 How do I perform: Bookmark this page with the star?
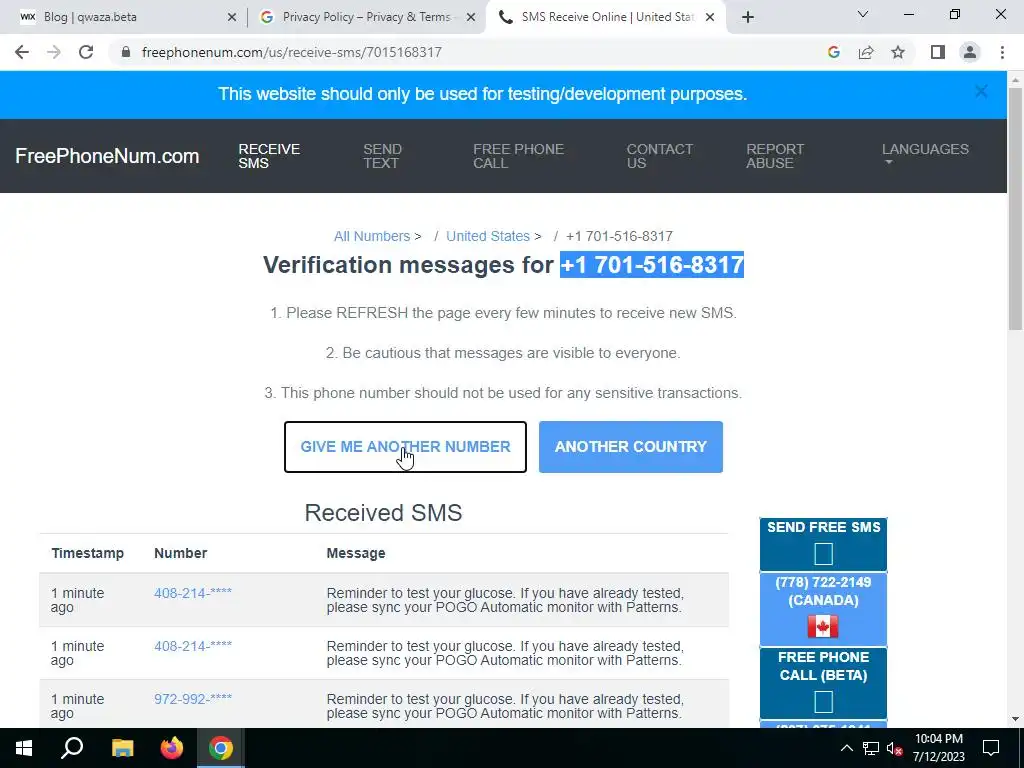click(x=898, y=52)
